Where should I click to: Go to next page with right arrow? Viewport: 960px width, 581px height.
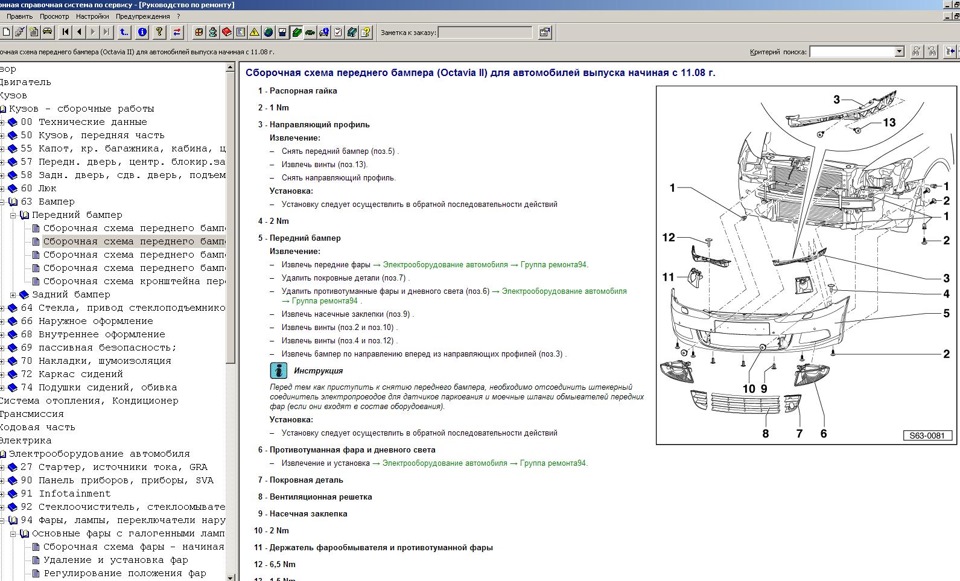pos(92,32)
